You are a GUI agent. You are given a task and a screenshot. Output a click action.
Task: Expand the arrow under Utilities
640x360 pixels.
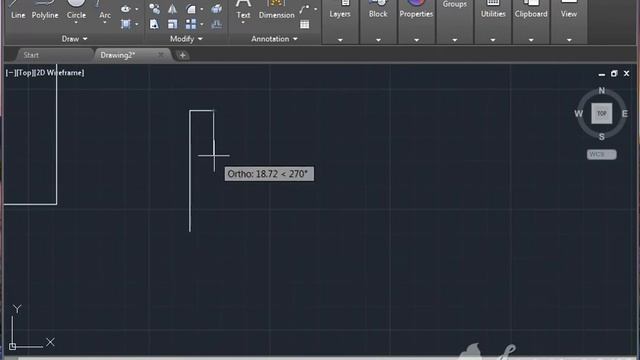[x=493, y=40]
